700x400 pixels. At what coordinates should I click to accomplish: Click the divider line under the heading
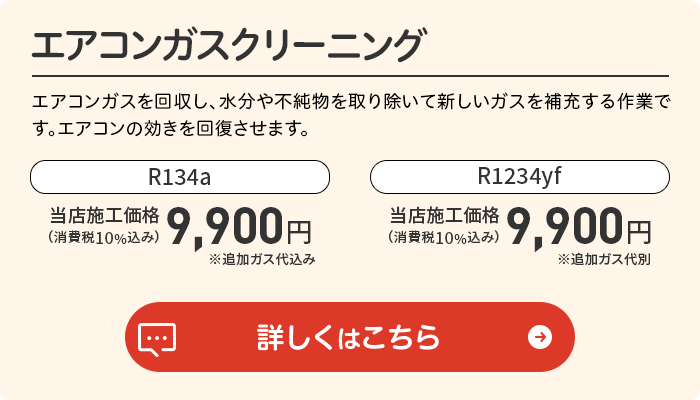[x=350, y=76]
